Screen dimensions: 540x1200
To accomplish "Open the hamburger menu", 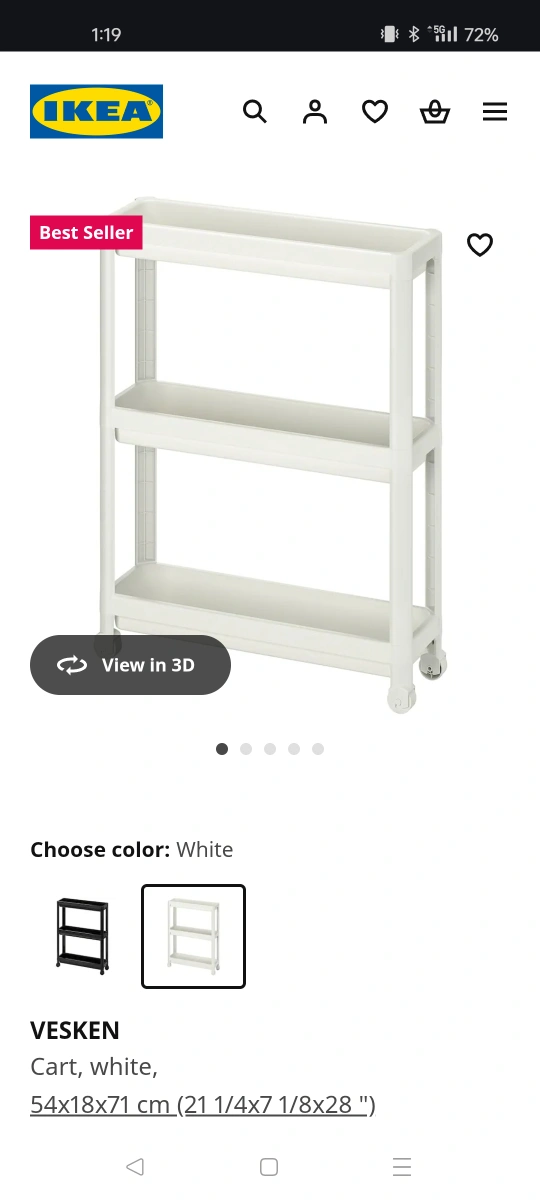I will pos(495,111).
